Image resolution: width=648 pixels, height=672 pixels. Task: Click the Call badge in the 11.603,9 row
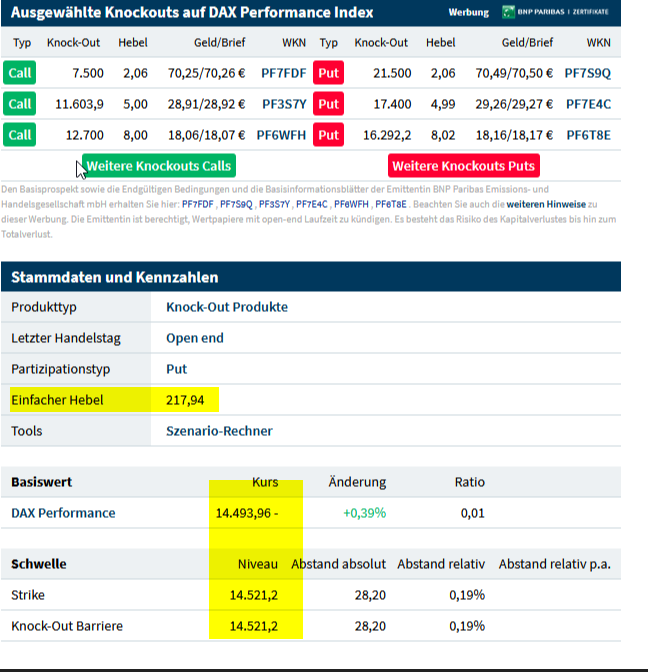coord(20,104)
